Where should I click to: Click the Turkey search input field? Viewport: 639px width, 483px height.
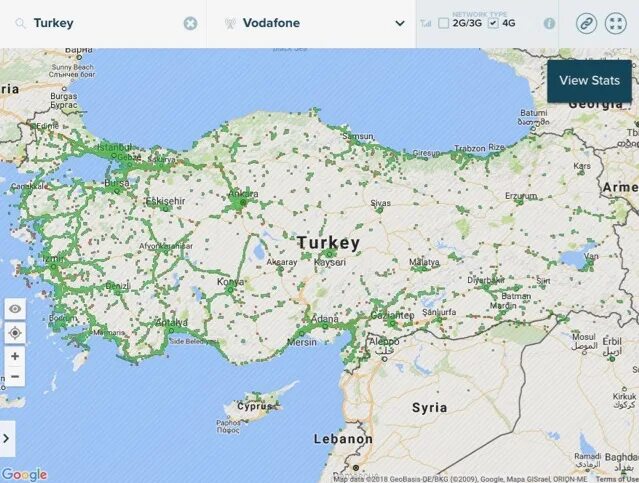click(x=106, y=23)
